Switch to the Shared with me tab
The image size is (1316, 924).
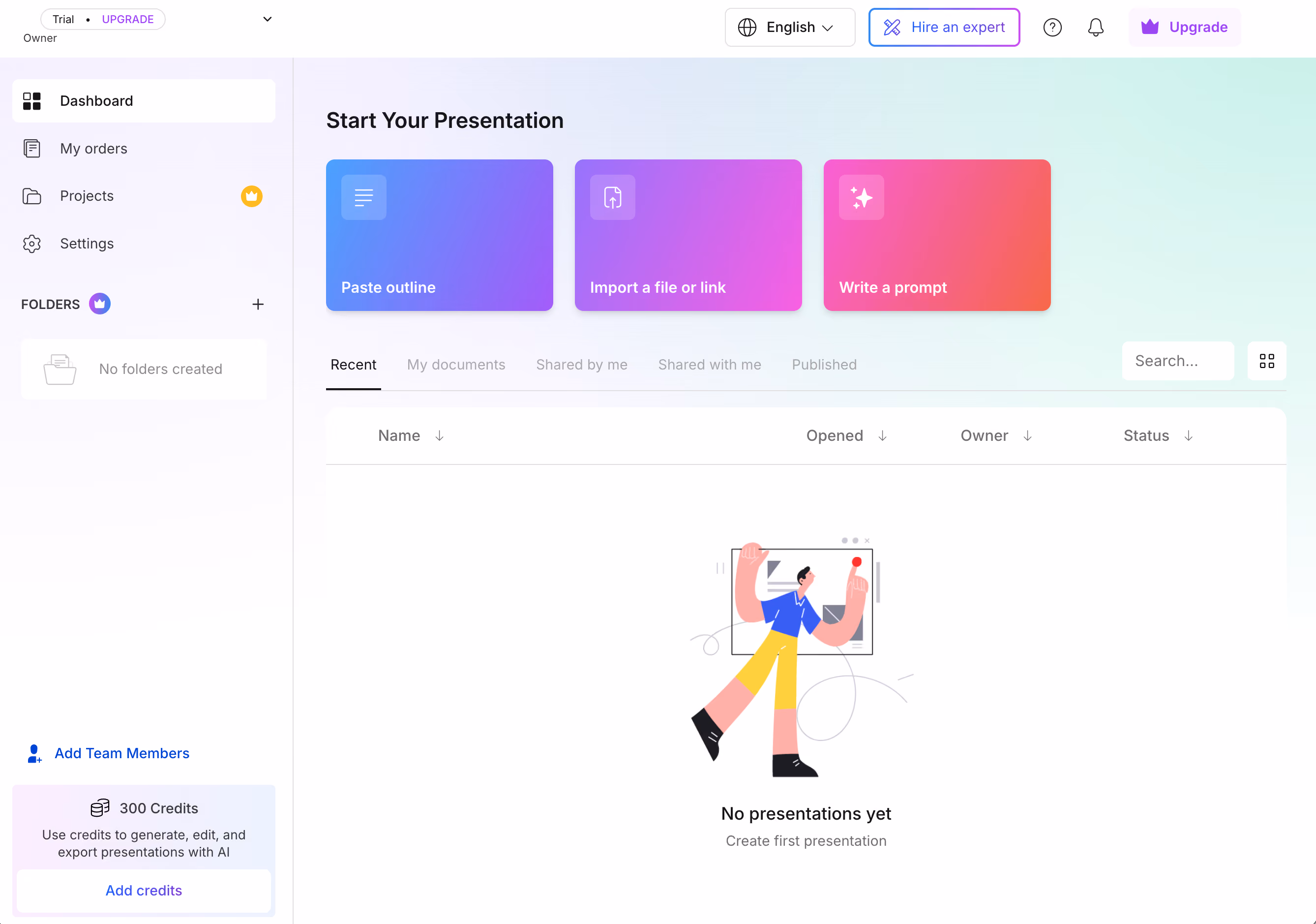pyautogui.click(x=710, y=365)
